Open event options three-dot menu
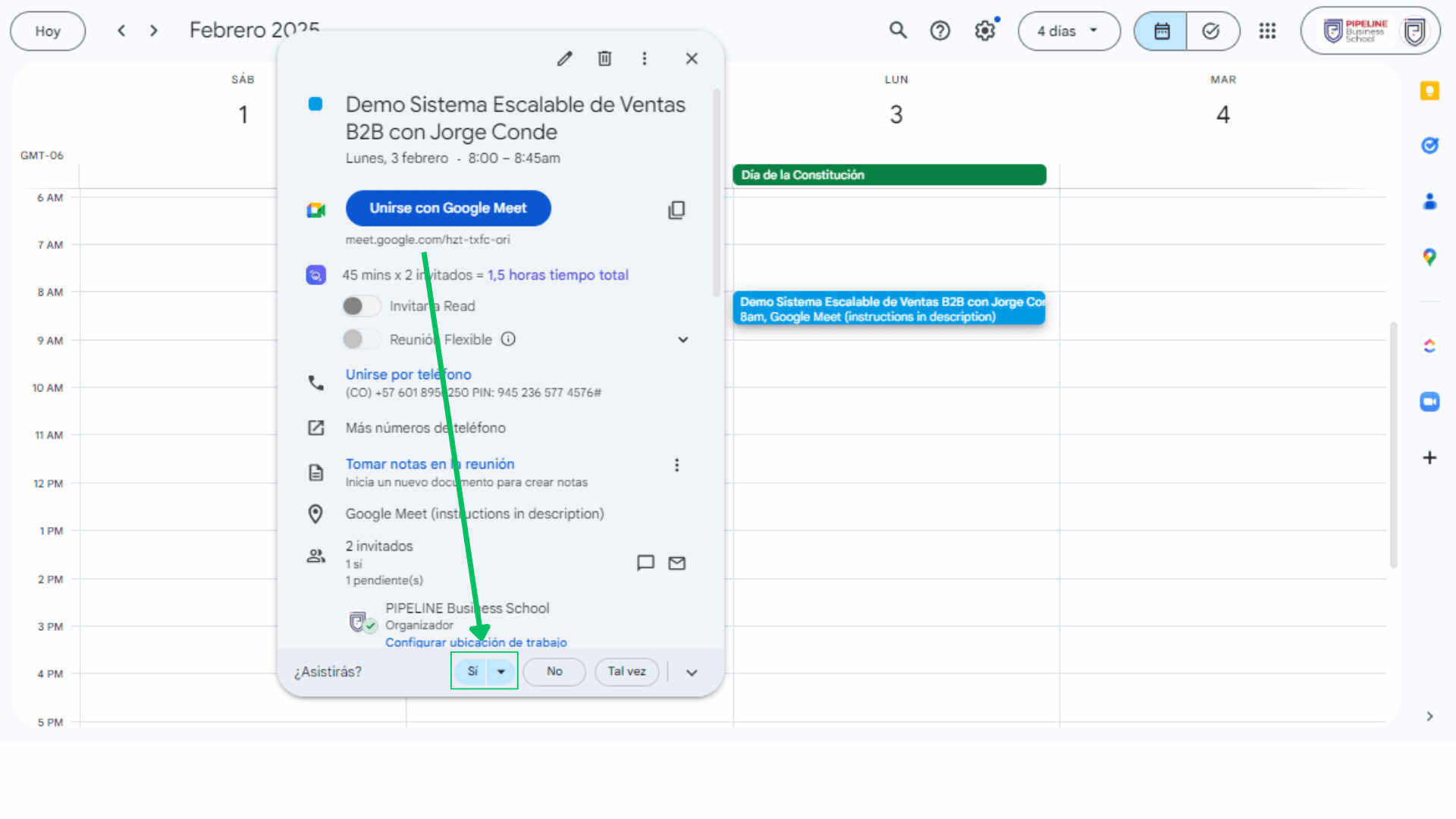The width and height of the screenshot is (1456, 819). click(x=645, y=58)
